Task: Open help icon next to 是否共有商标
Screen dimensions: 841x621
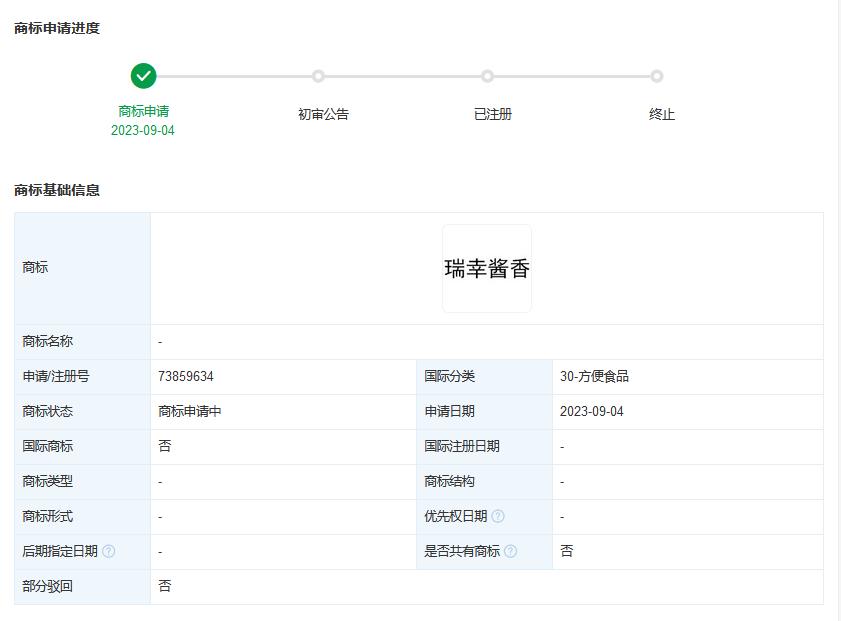Action: (x=511, y=551)
